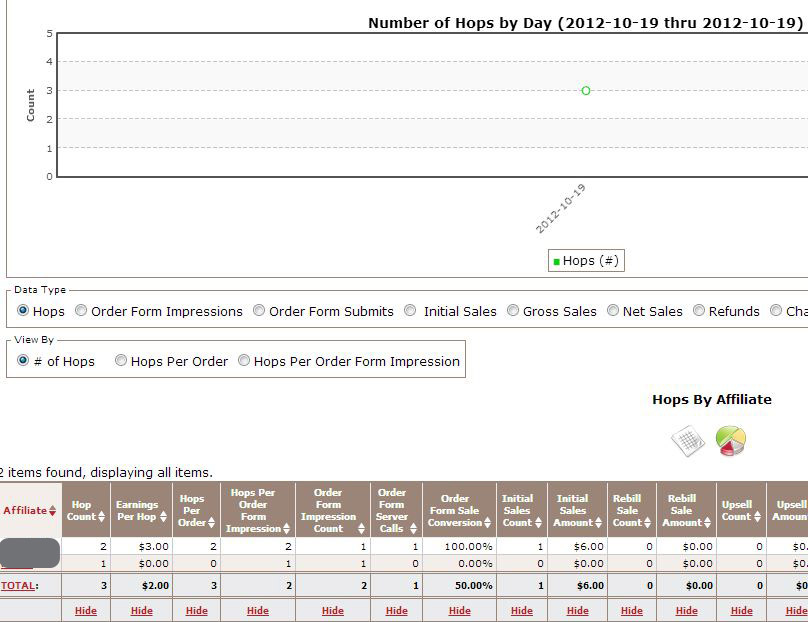Image resolution: width=808 pixels, height=622 pixels.
Task: Select Refunds data type radio
Action: (x=699, y=311)
